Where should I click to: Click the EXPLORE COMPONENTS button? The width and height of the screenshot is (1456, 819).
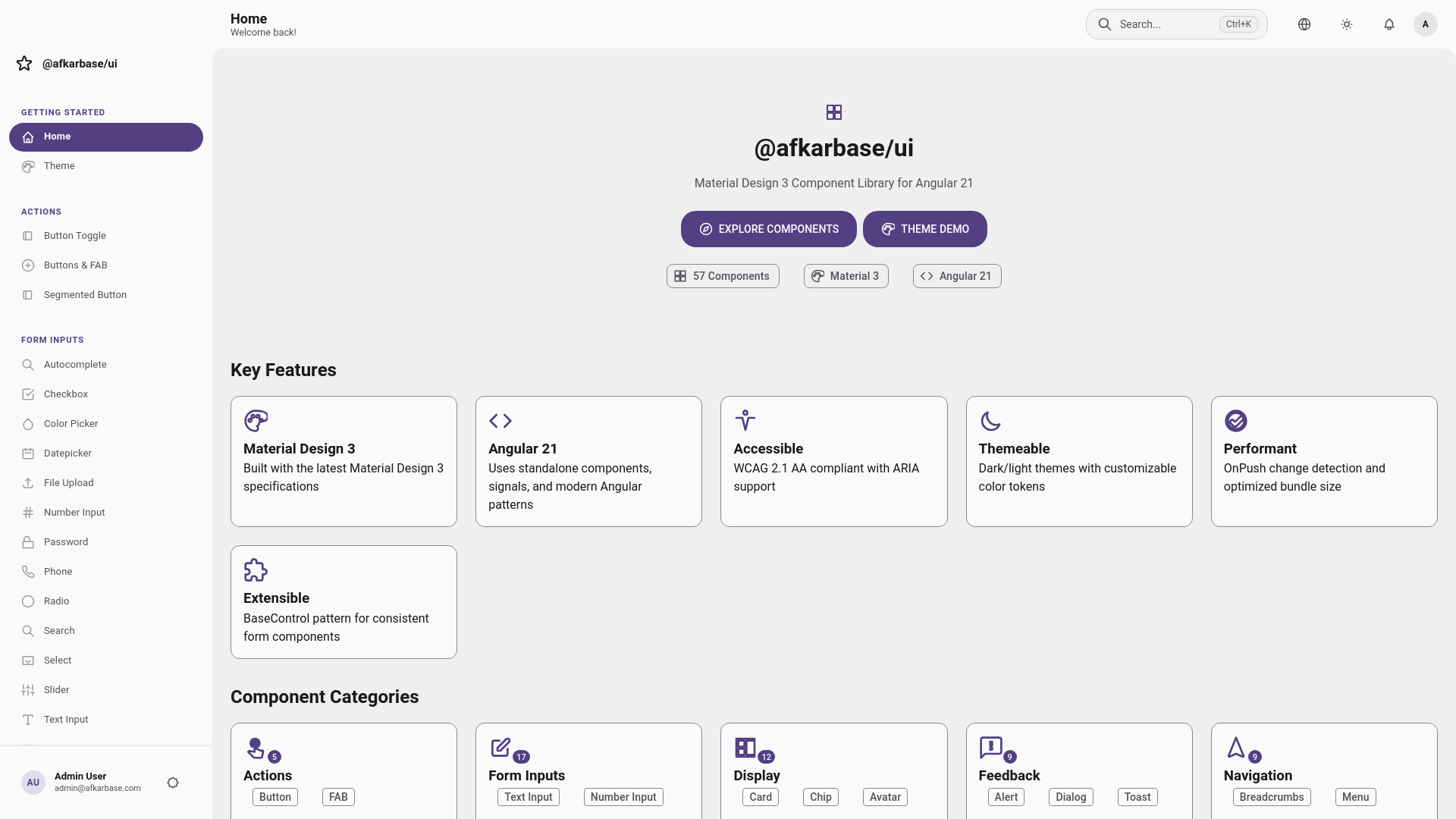tap(769, 229)
